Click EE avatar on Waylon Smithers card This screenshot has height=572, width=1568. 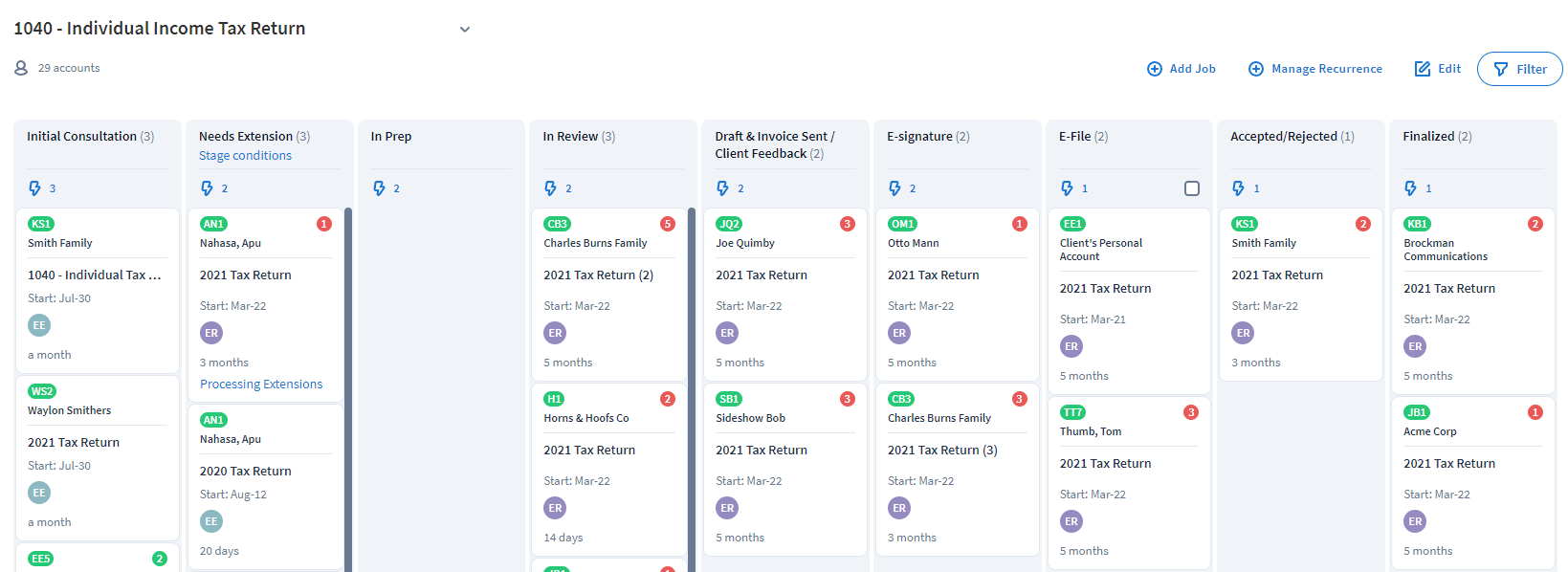coord(39,493)
